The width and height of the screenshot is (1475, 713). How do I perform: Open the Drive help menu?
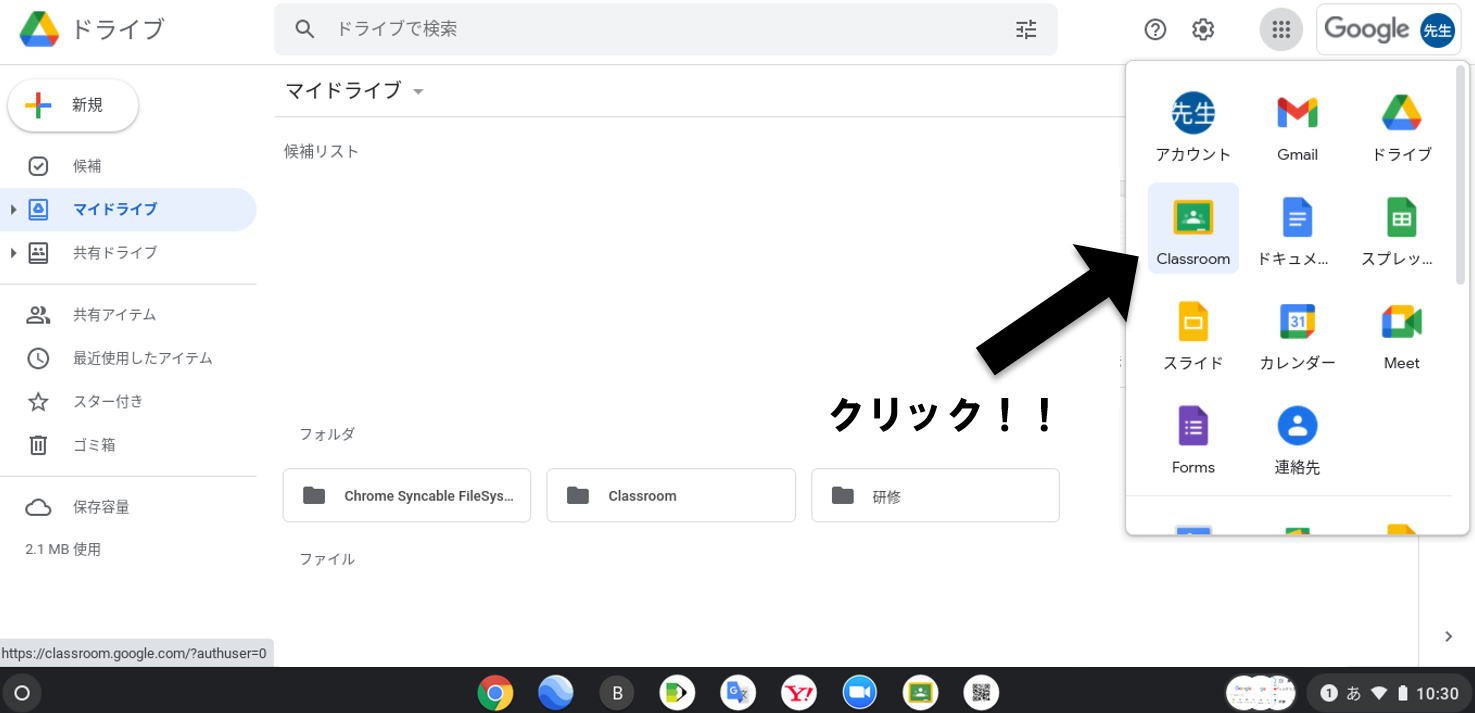(1155, 29)
